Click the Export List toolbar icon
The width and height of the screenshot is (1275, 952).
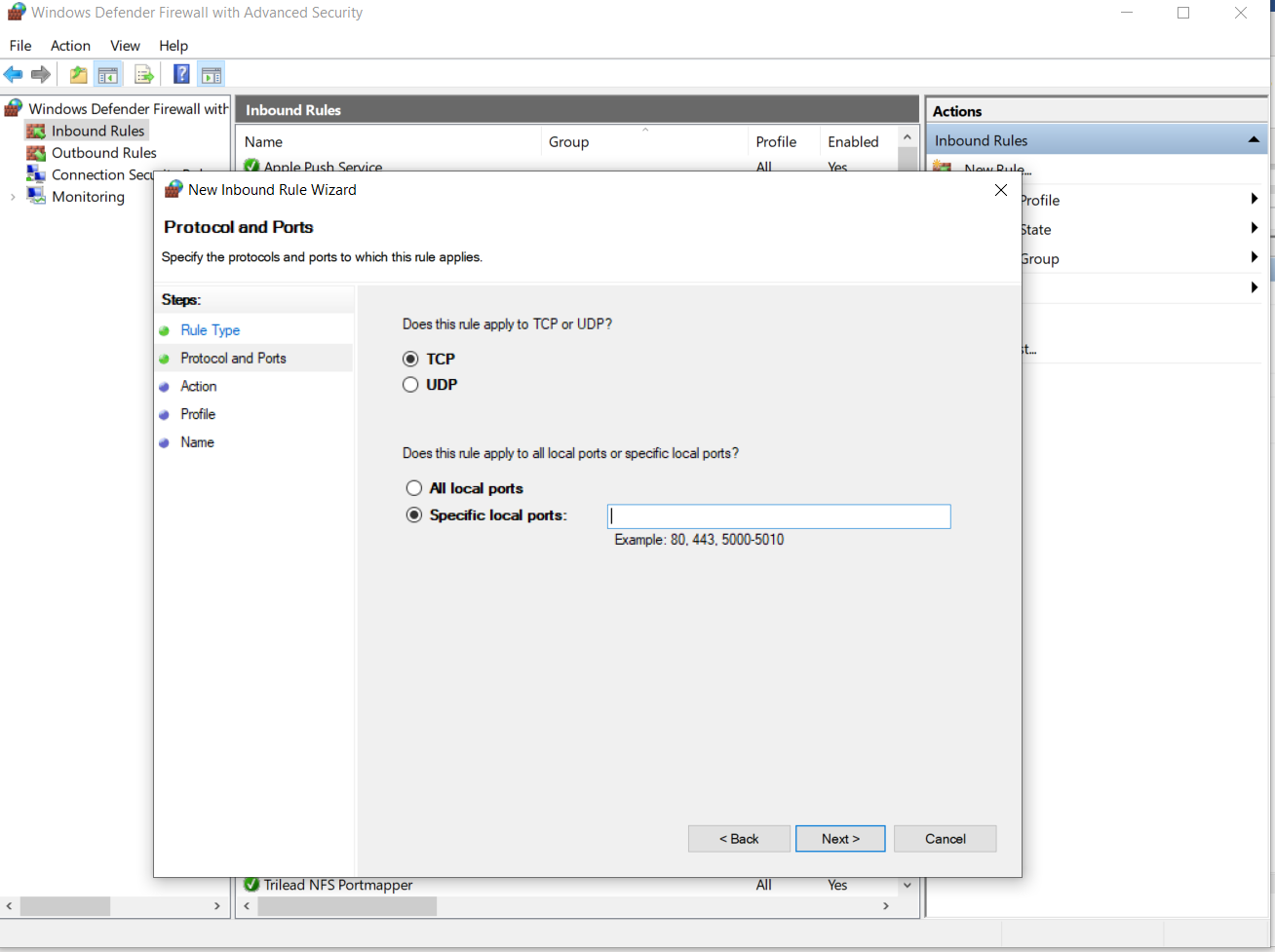coord(143,75)
